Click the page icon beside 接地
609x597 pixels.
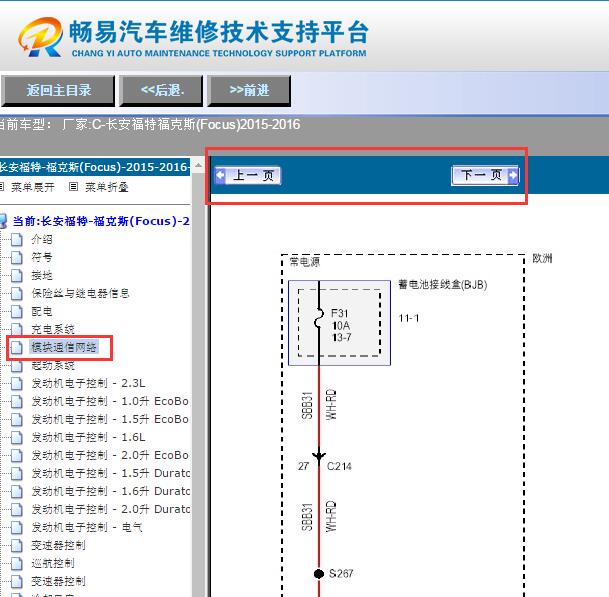(x=17, y=275)
